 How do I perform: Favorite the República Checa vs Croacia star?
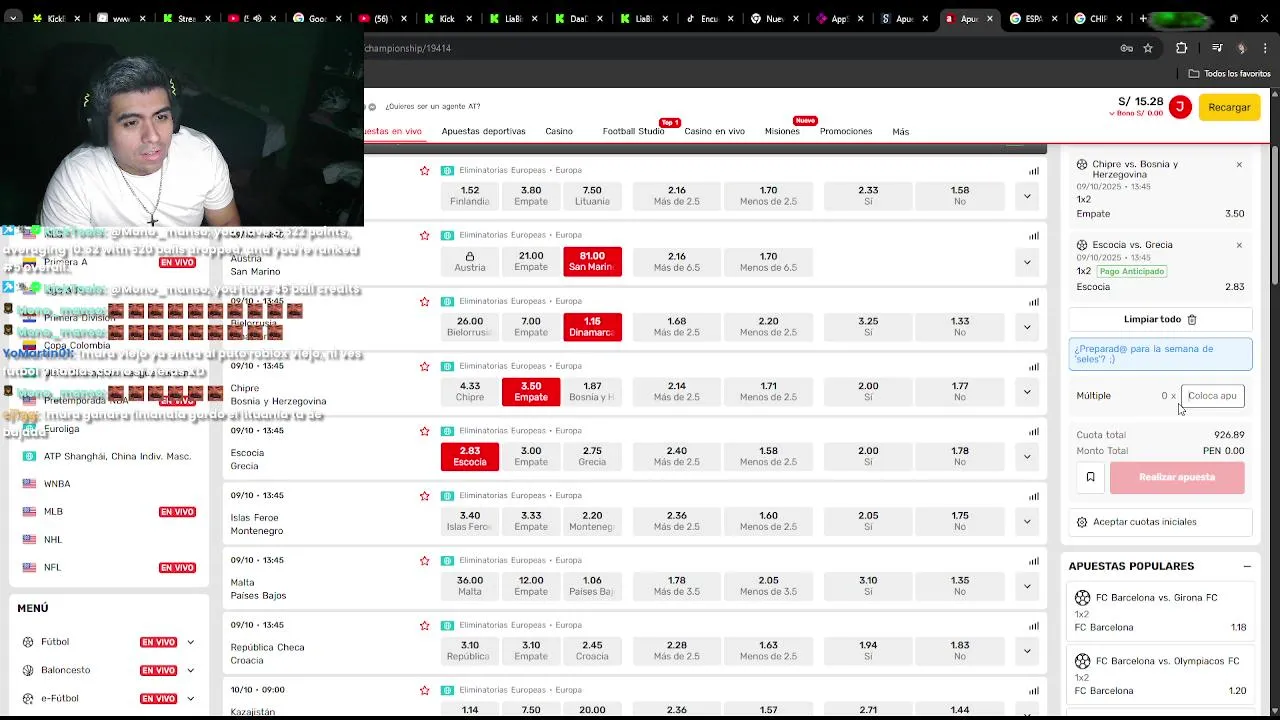pyautogui.click(x=424, y=626)
